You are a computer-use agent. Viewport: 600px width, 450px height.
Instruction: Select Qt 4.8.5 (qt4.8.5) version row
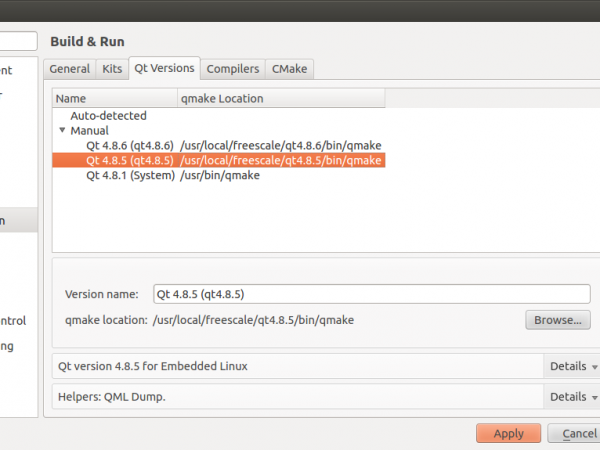point(129,160)
